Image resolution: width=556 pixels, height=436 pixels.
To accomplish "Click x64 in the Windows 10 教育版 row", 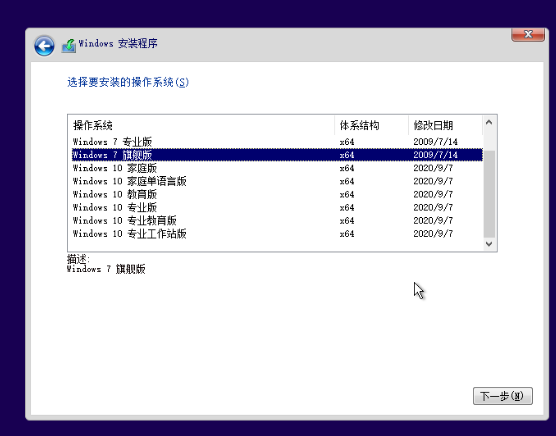I will point(347,194).
